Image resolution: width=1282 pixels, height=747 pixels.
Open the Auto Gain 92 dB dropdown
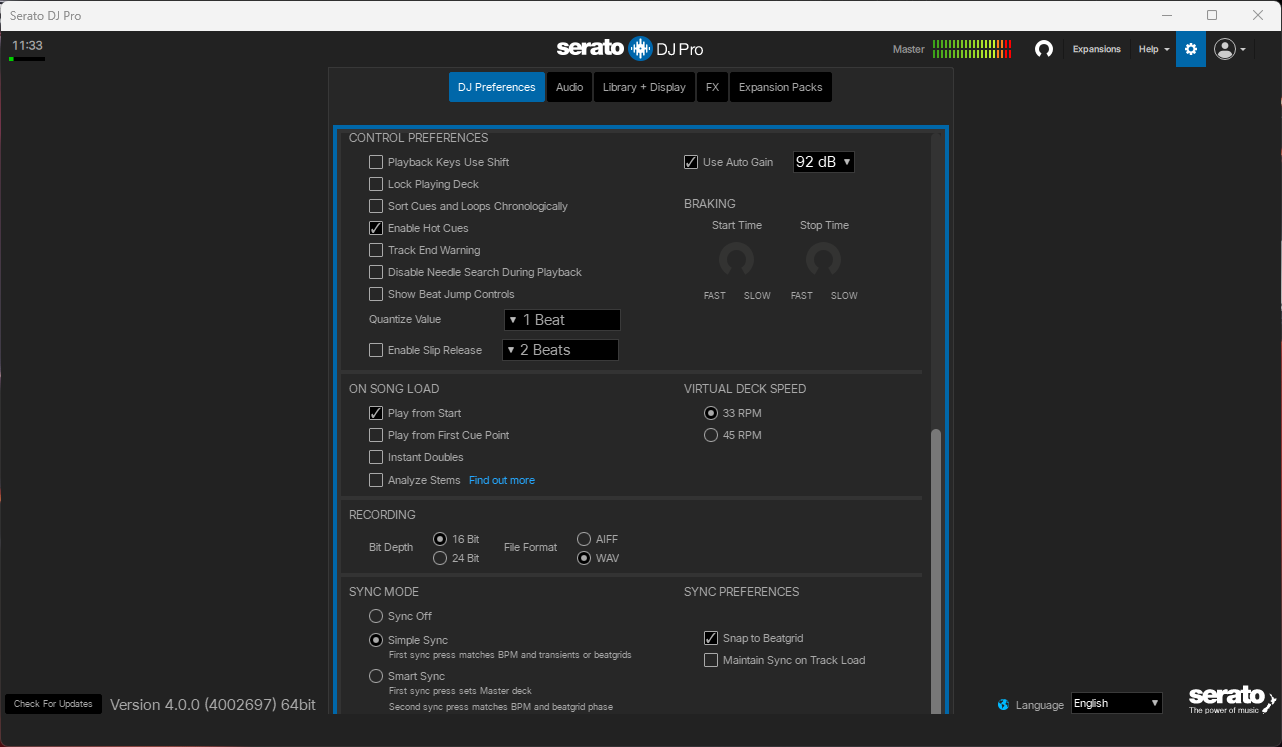coord(824,162)
